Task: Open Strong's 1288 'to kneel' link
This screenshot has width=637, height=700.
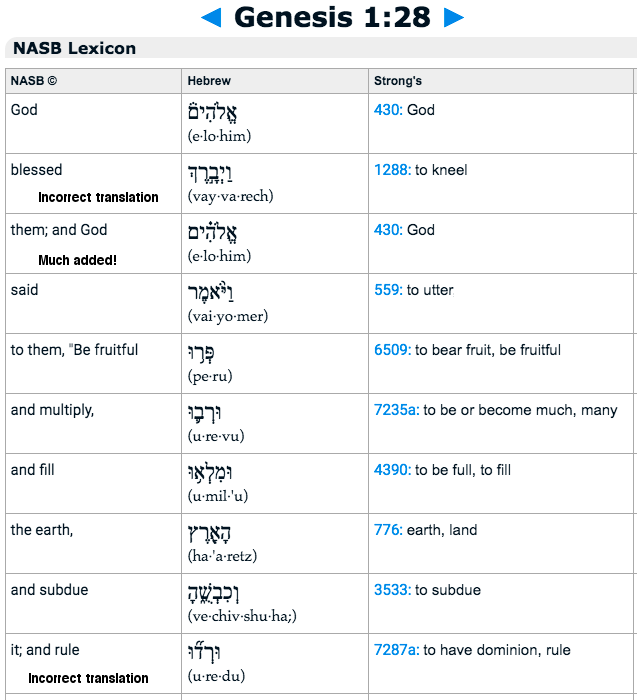Action: (x=391, y=170)
